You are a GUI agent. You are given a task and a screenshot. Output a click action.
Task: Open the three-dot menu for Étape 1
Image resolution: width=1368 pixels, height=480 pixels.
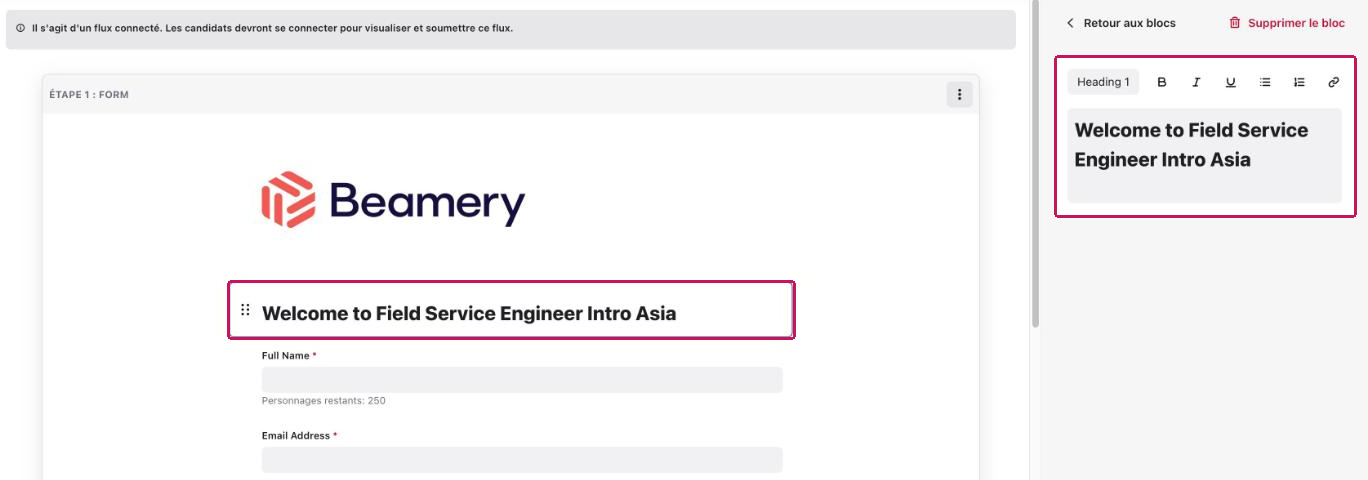pyautogui.click(x=960, y=94)
